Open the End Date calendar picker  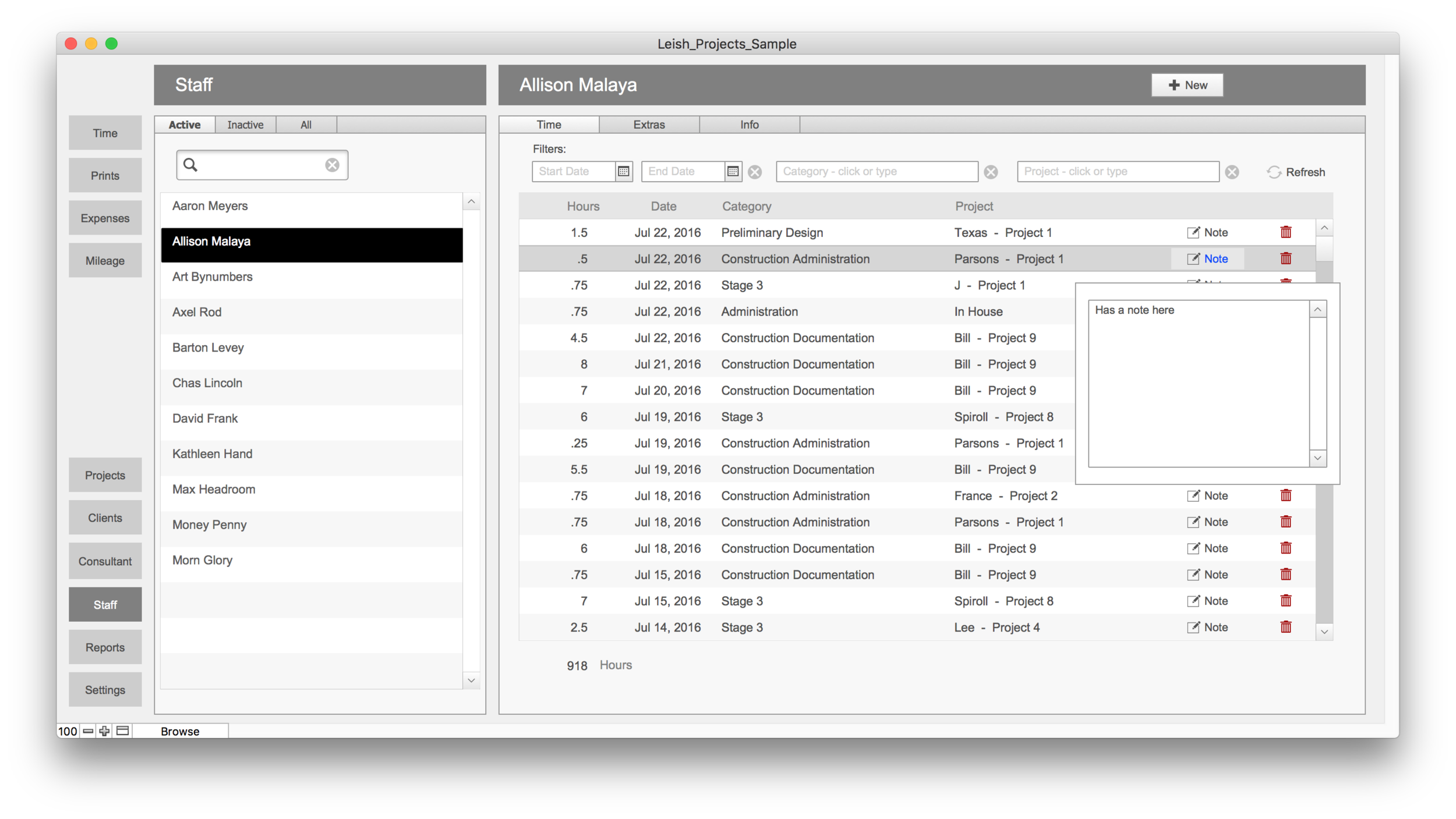coord(733,171)
